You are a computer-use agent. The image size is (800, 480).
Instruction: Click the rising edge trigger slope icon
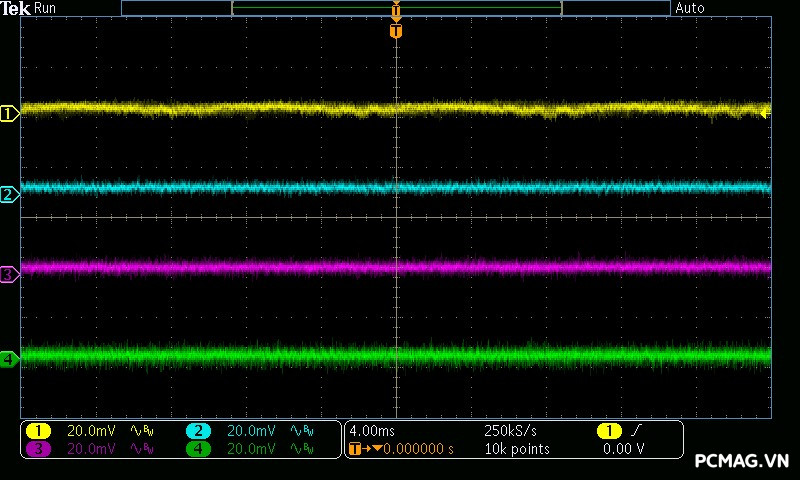[638, 431]
